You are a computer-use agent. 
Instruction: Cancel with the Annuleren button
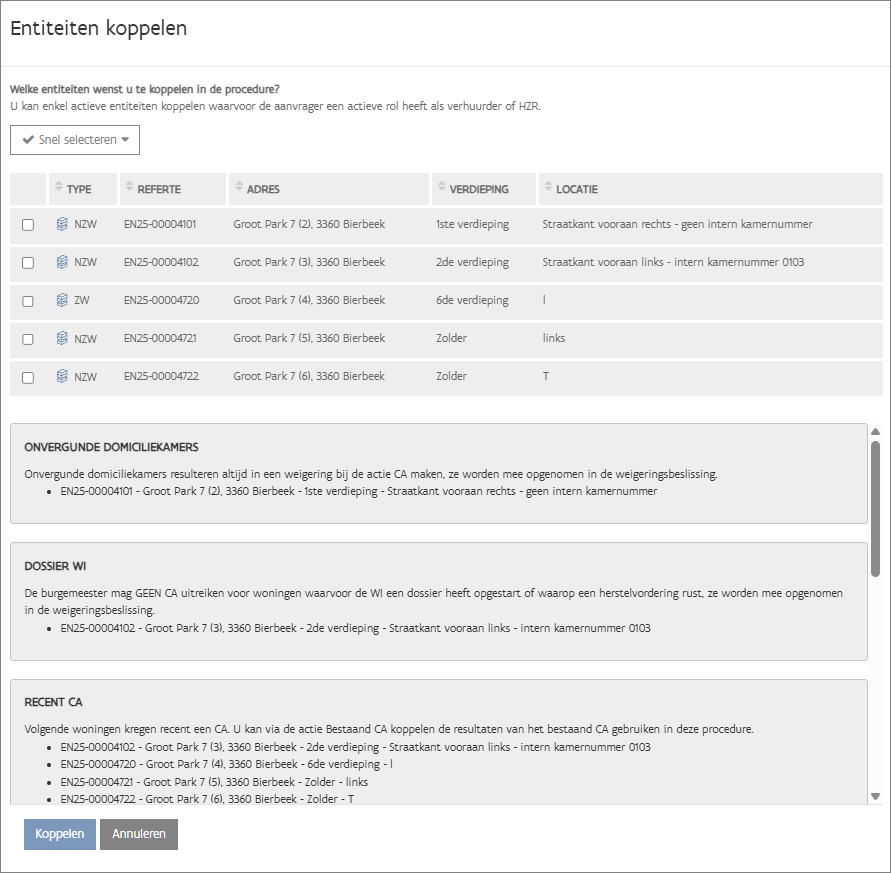tap(139, 834)
